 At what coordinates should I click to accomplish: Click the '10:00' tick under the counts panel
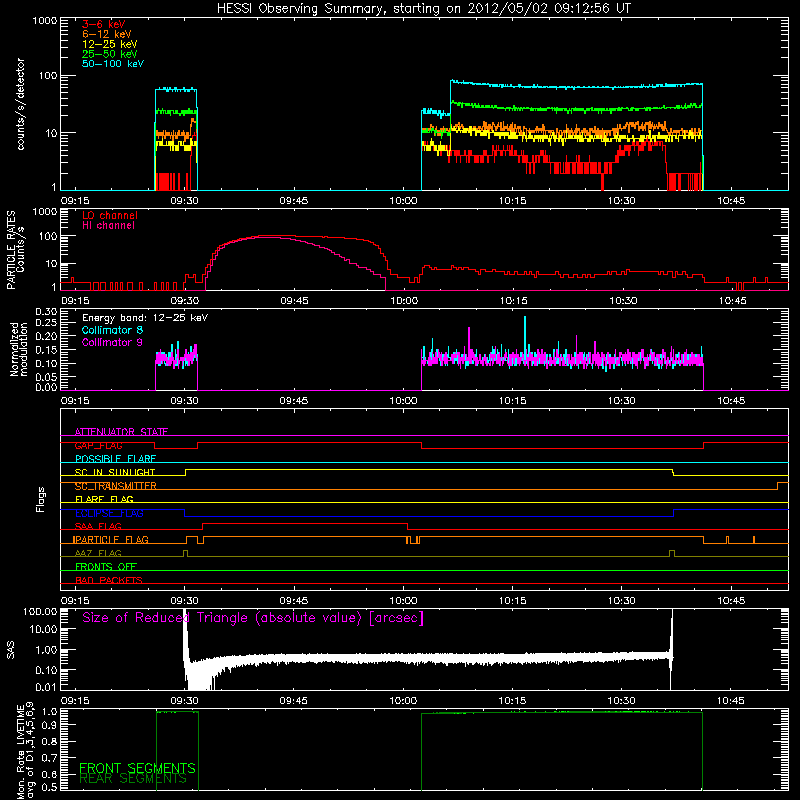tap(403, 201)
